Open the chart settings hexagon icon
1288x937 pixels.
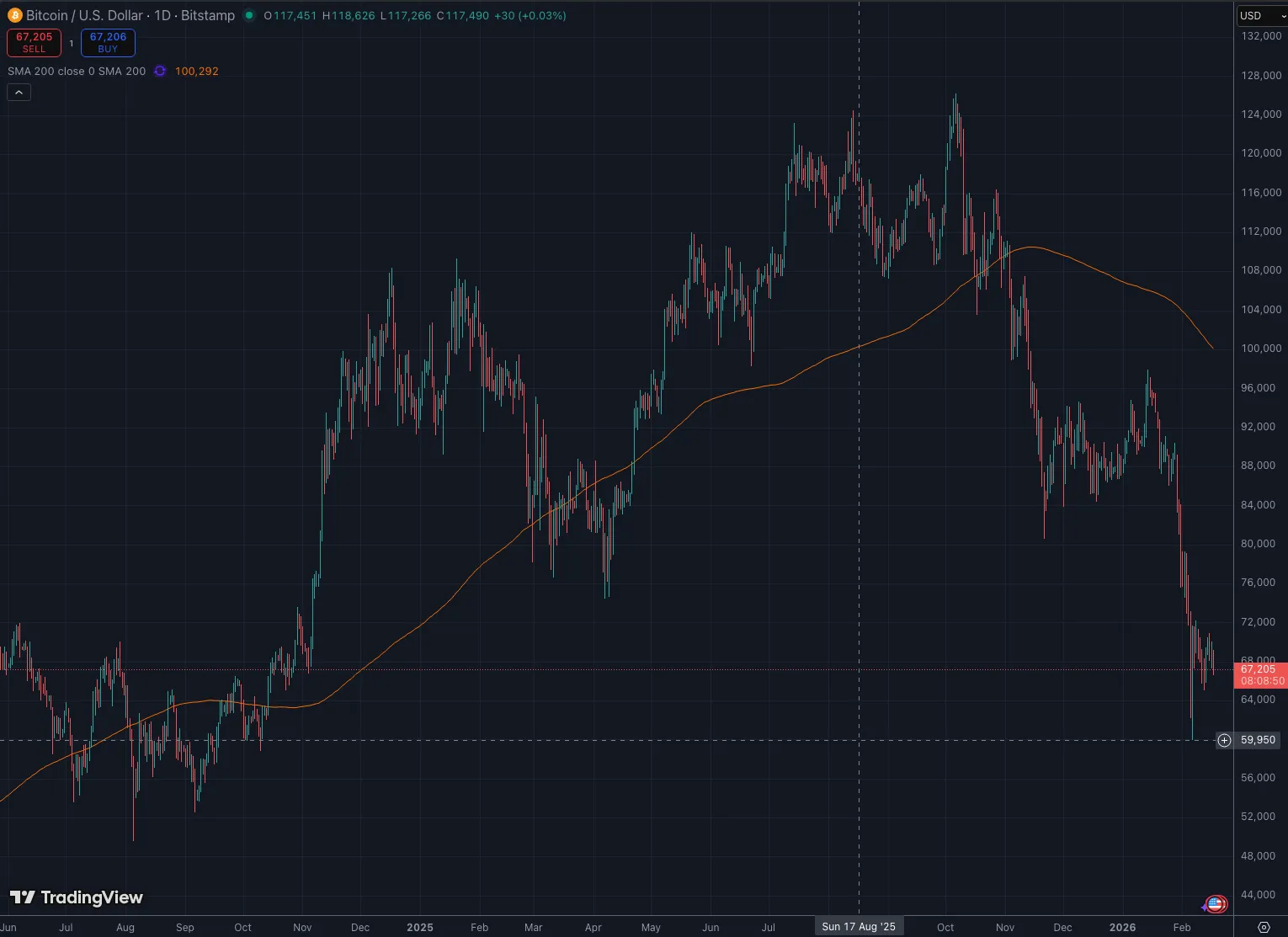coord(1263,927)
